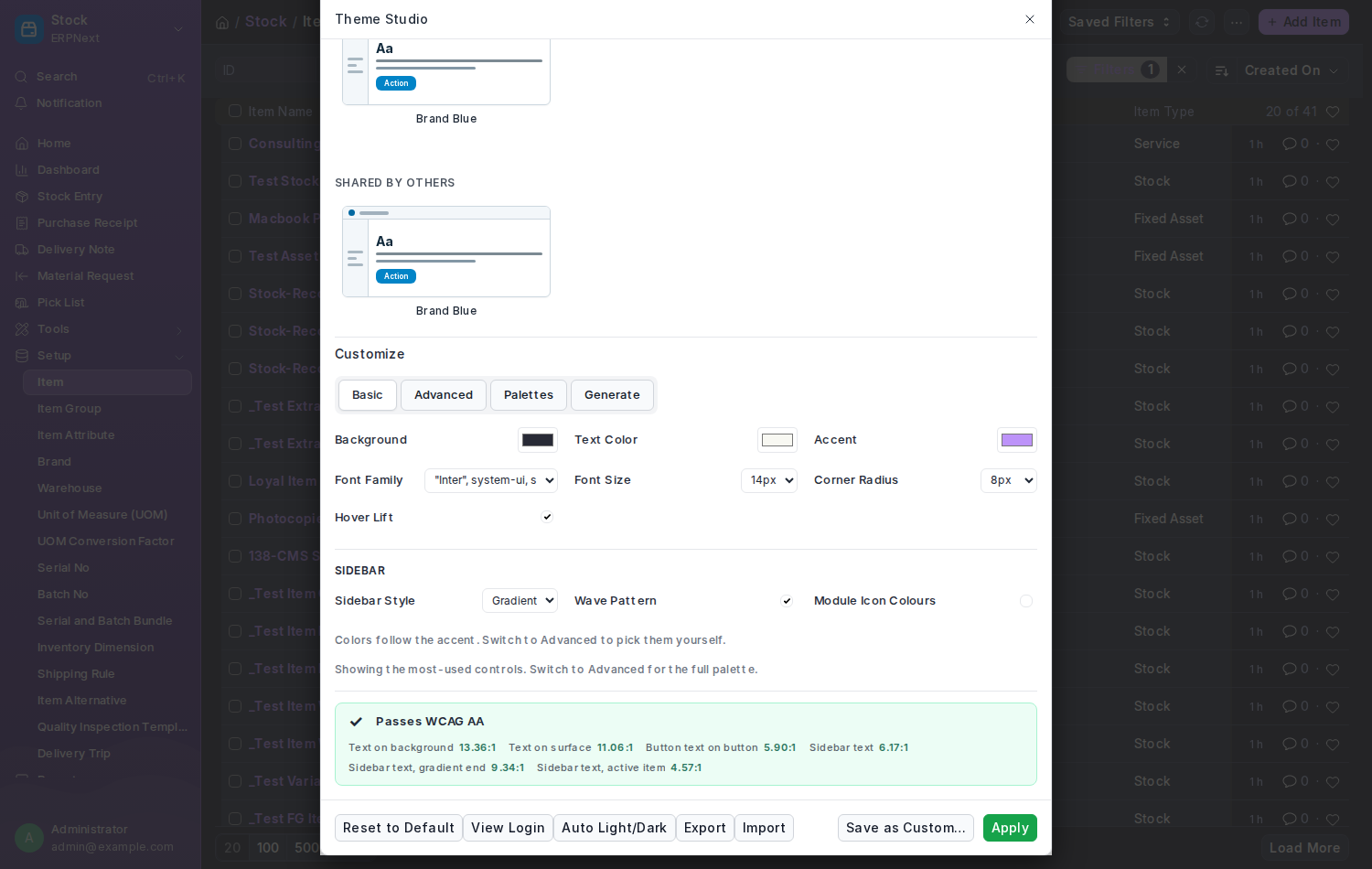Open the Created On sort dropdown
This screenshot has height=869, width=1372.
pyautogui.click(x=1291, y=70)
